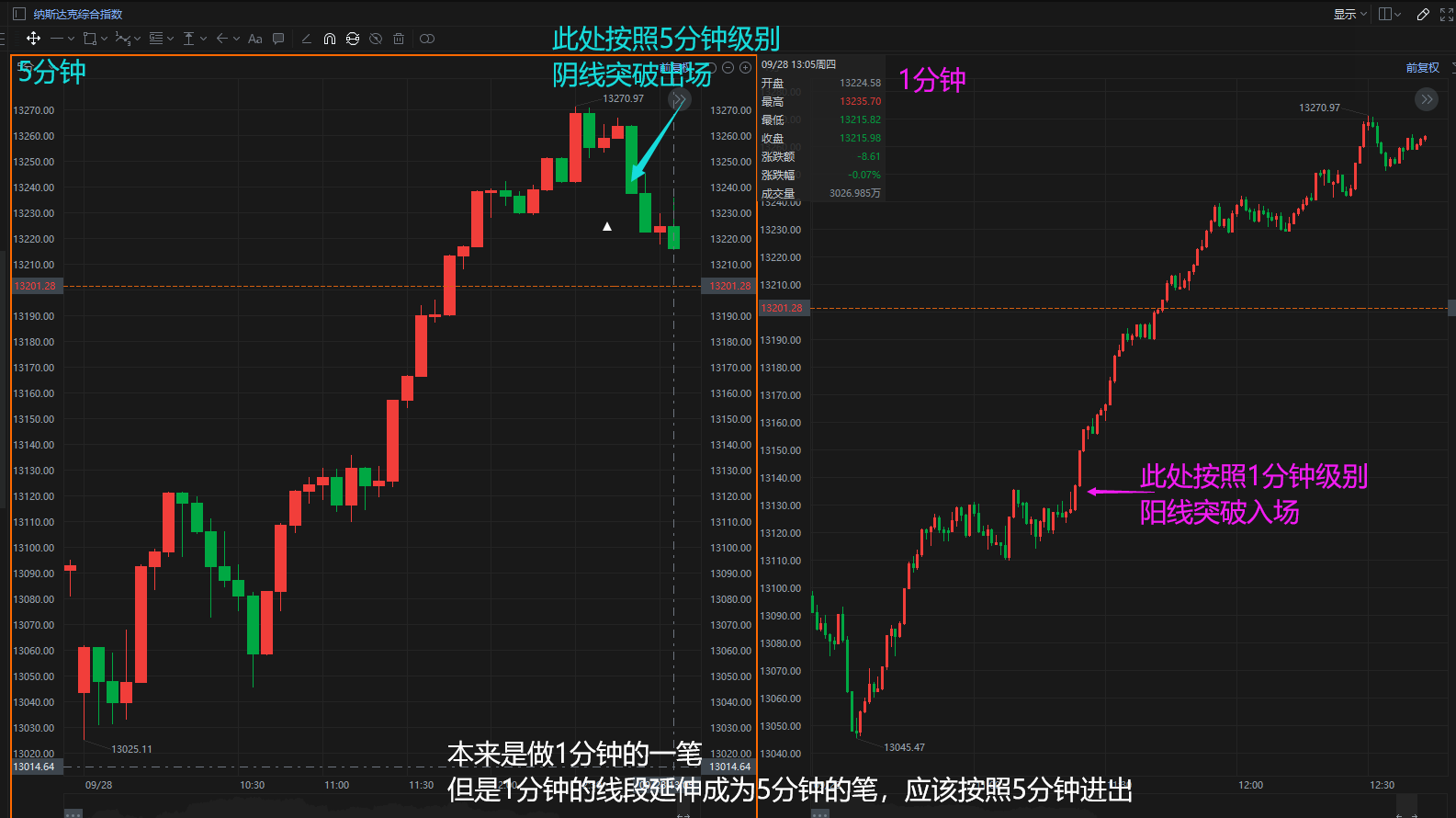
Task: Zoom out with 5-minute chart minus icon
Action: [728, 68]
